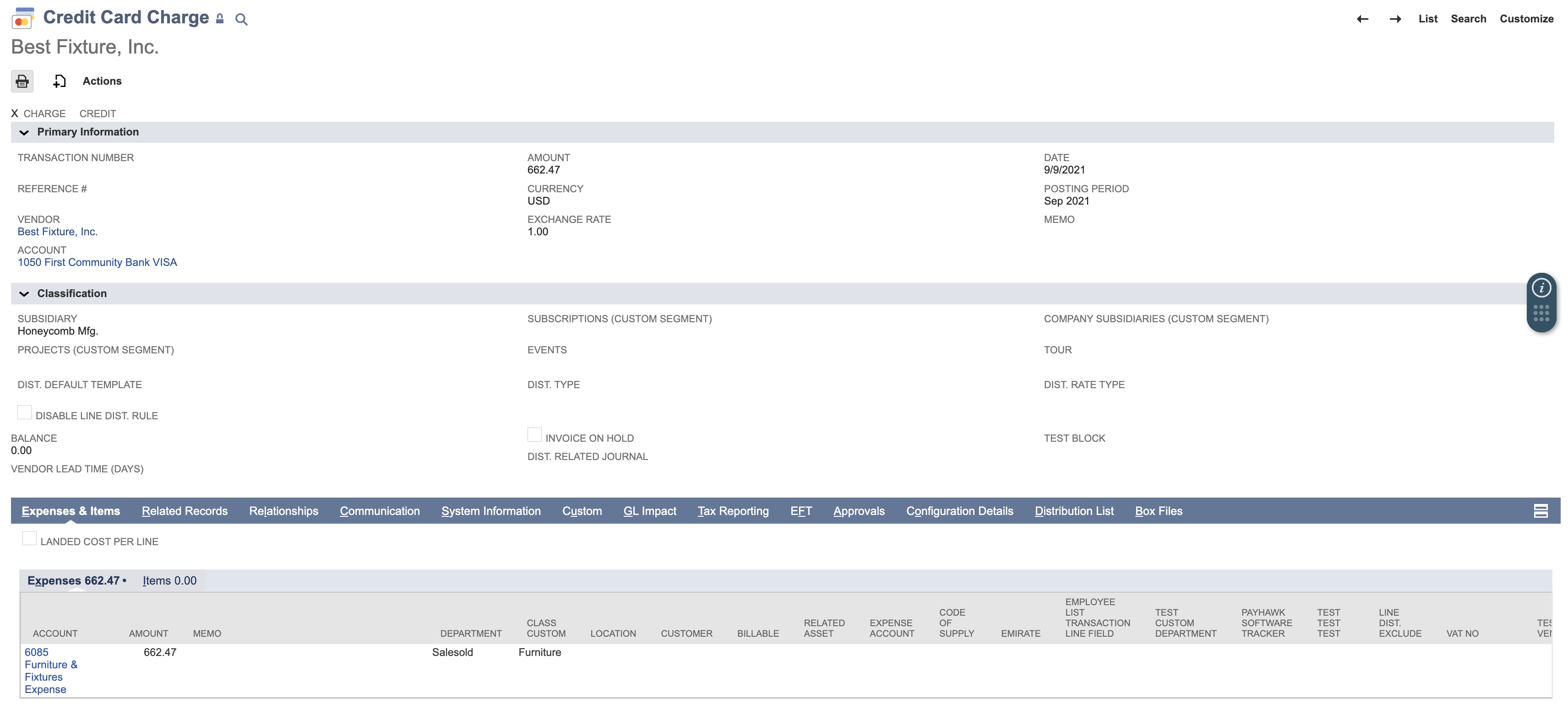Open the Relationships tab

(283, 511)
